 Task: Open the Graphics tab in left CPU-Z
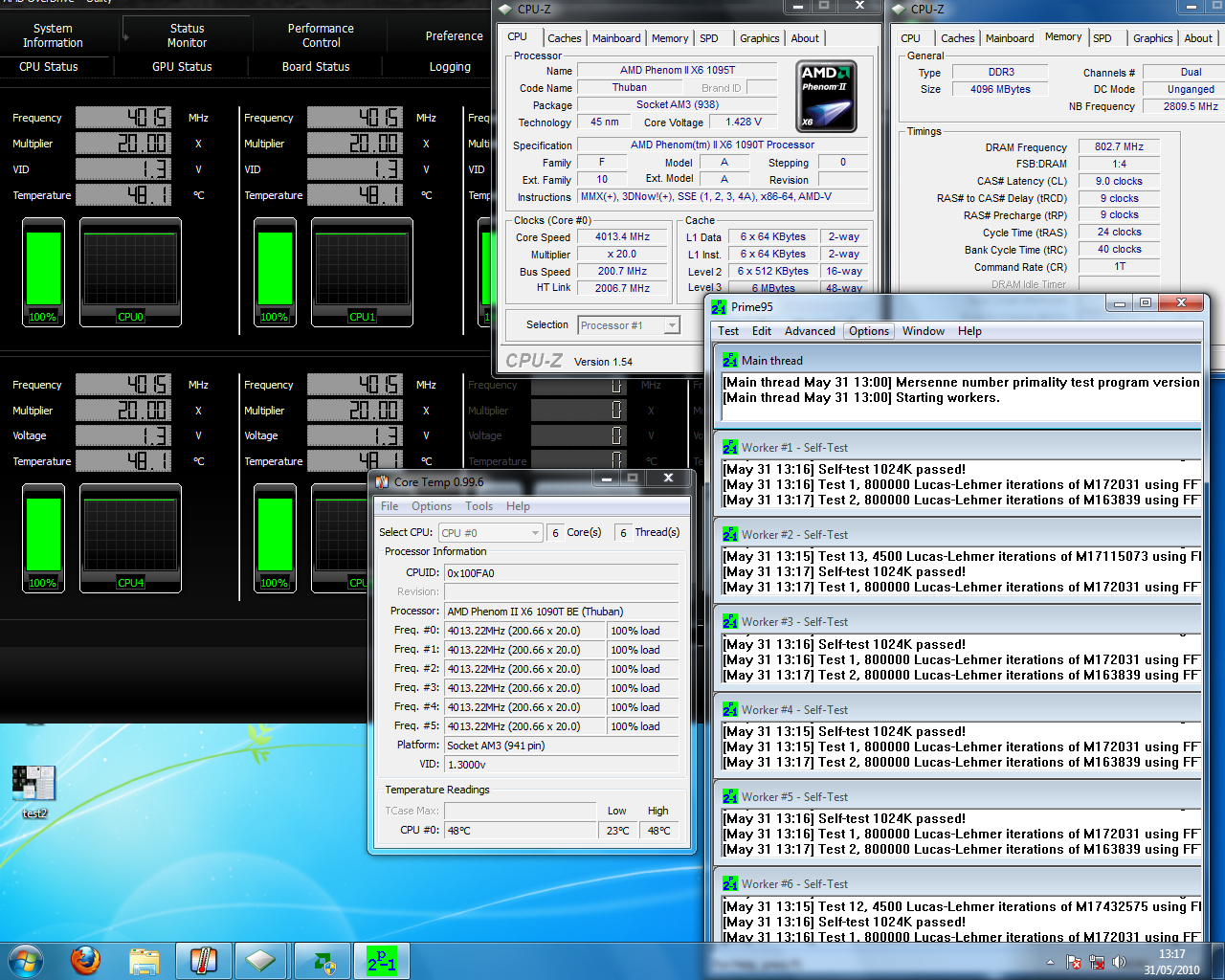[x=760, y=38]
